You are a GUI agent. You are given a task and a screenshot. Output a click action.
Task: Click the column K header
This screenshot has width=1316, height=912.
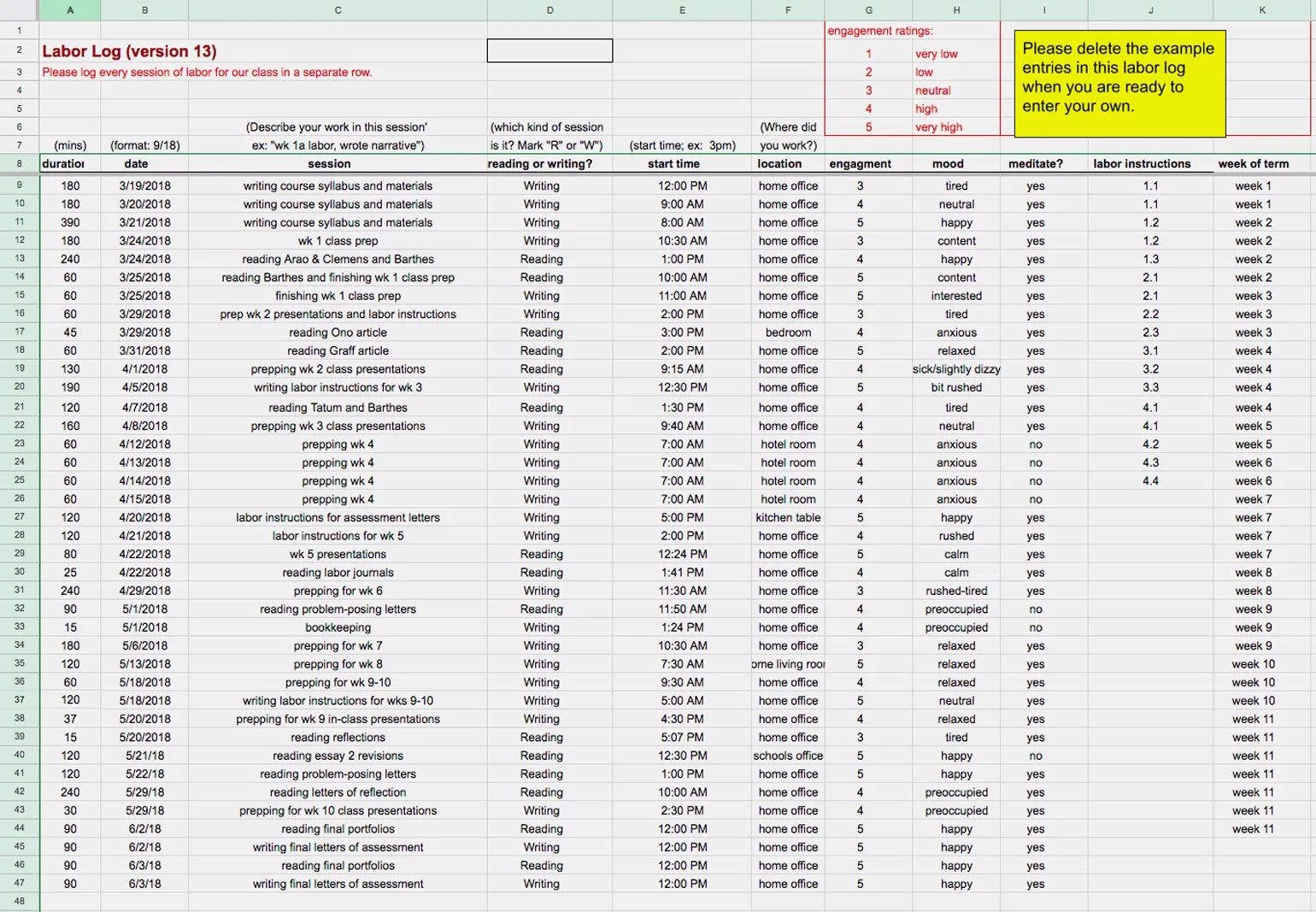click(x=1262, y=10)
